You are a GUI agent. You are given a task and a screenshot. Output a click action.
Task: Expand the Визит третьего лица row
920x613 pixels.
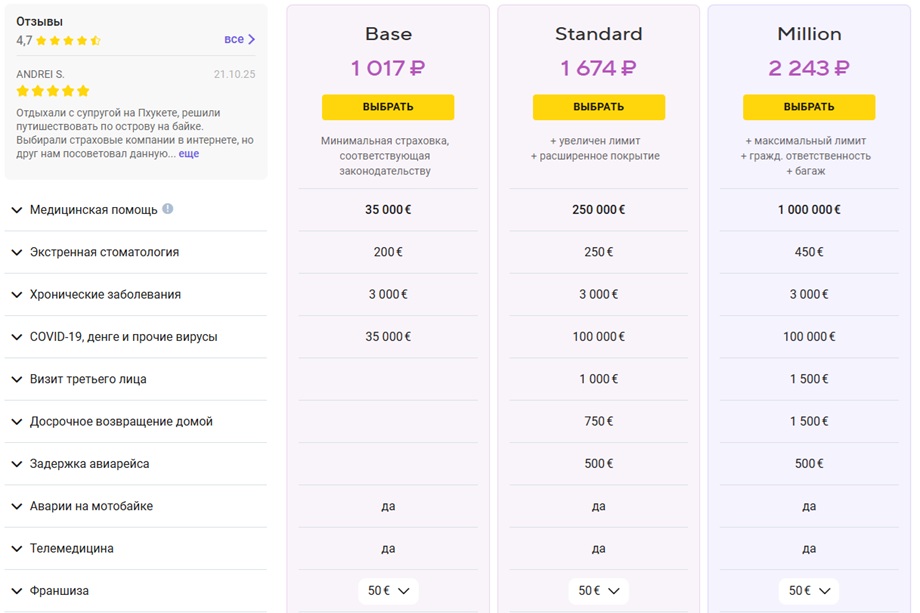coord(136,379)
